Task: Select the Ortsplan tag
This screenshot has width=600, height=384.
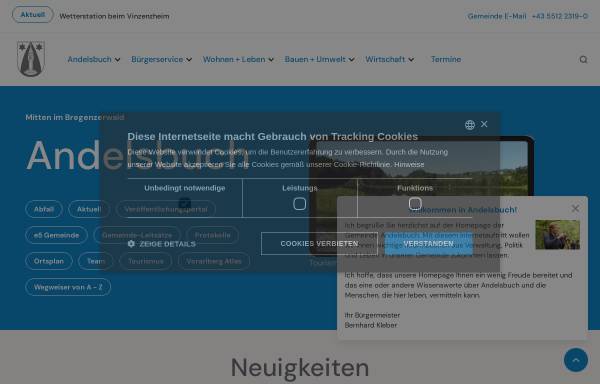Action: [49, 261]
